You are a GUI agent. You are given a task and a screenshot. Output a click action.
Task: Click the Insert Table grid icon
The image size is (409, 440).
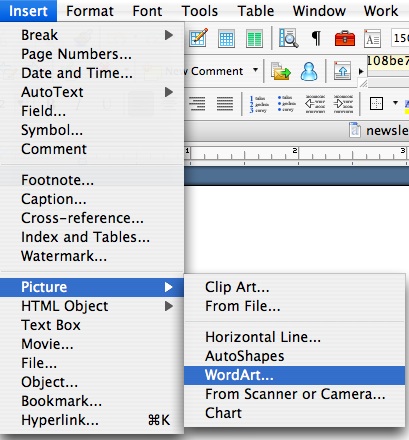(226, 38)
